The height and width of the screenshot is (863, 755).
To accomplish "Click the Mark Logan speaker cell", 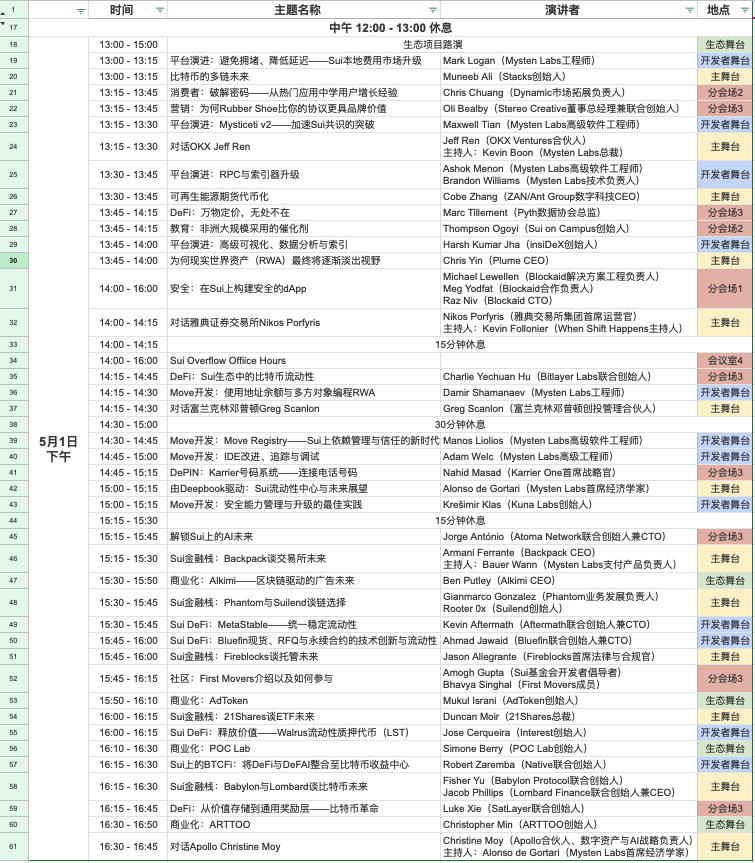I will (x=568, y=61).
